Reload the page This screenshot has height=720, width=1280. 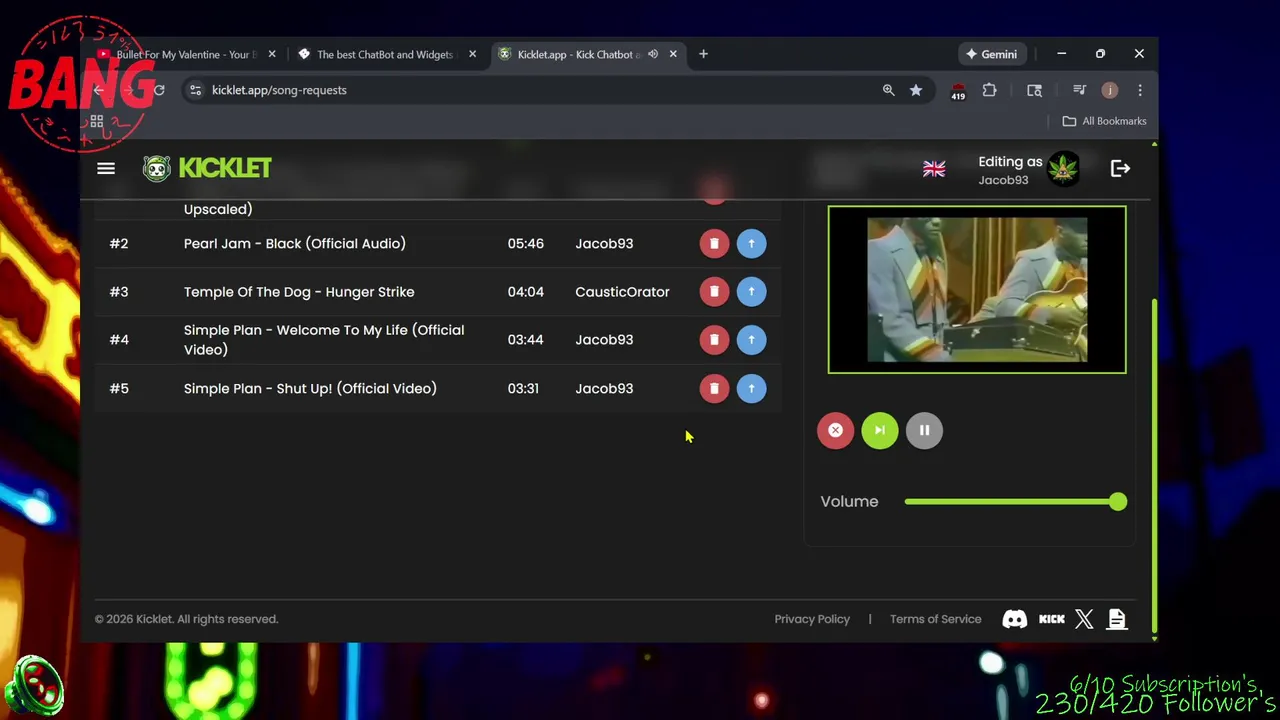point(158,90)
